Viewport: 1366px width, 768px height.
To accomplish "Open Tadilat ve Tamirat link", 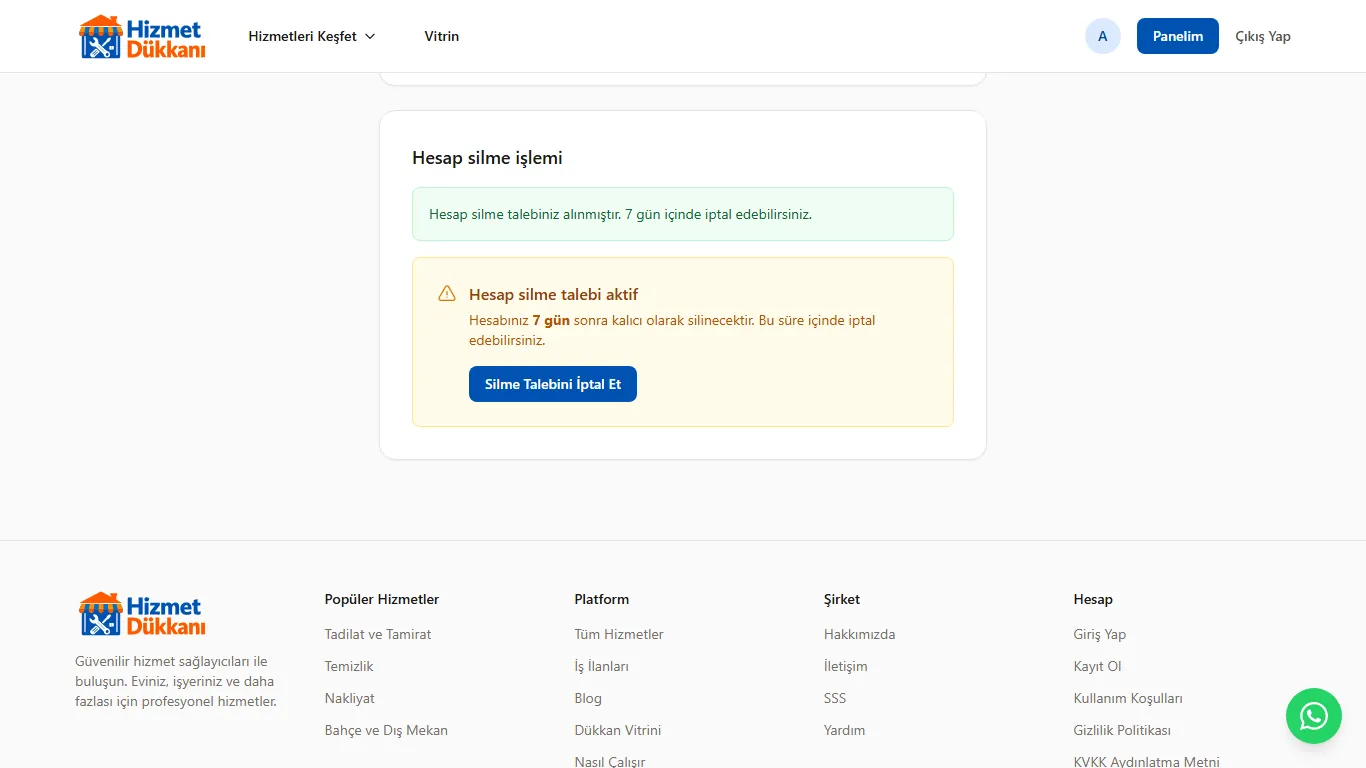I will pos(378,634).
